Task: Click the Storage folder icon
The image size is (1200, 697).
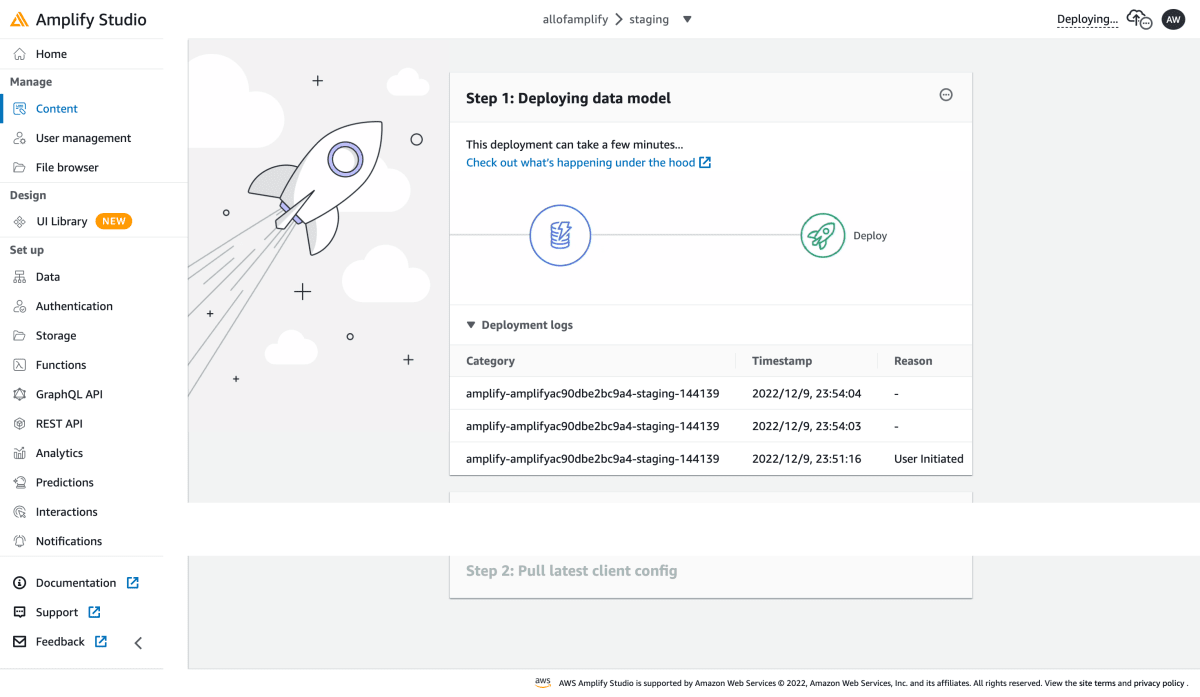Action: pyautogui.click(x=19, y=336)
